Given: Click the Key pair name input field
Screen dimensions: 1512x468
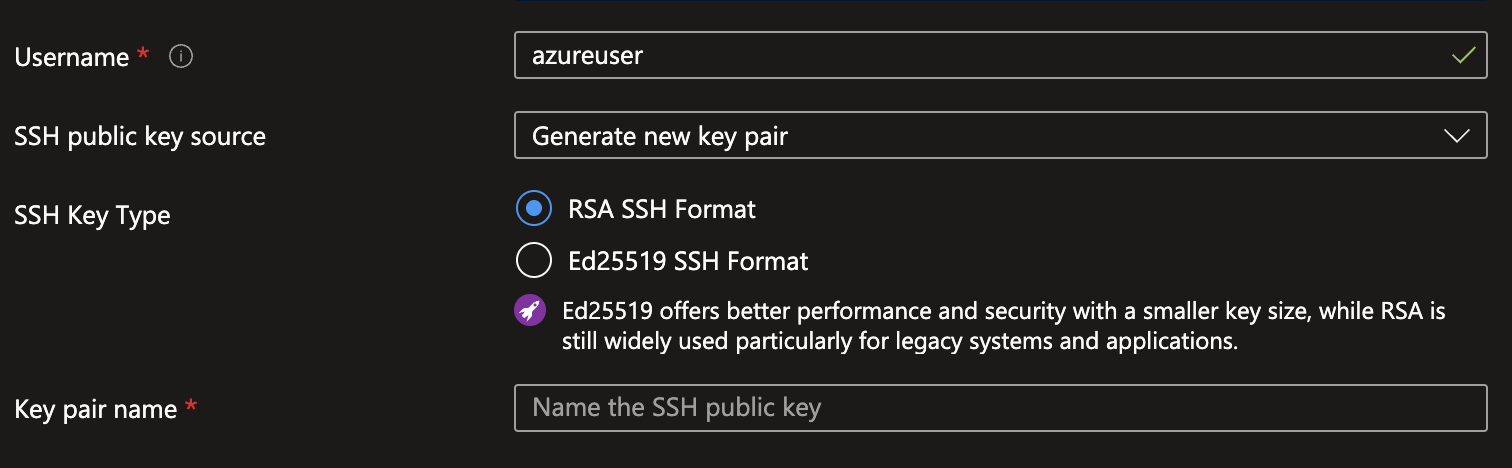Looking at the screenshot, I should click(x=1000, y=408).
